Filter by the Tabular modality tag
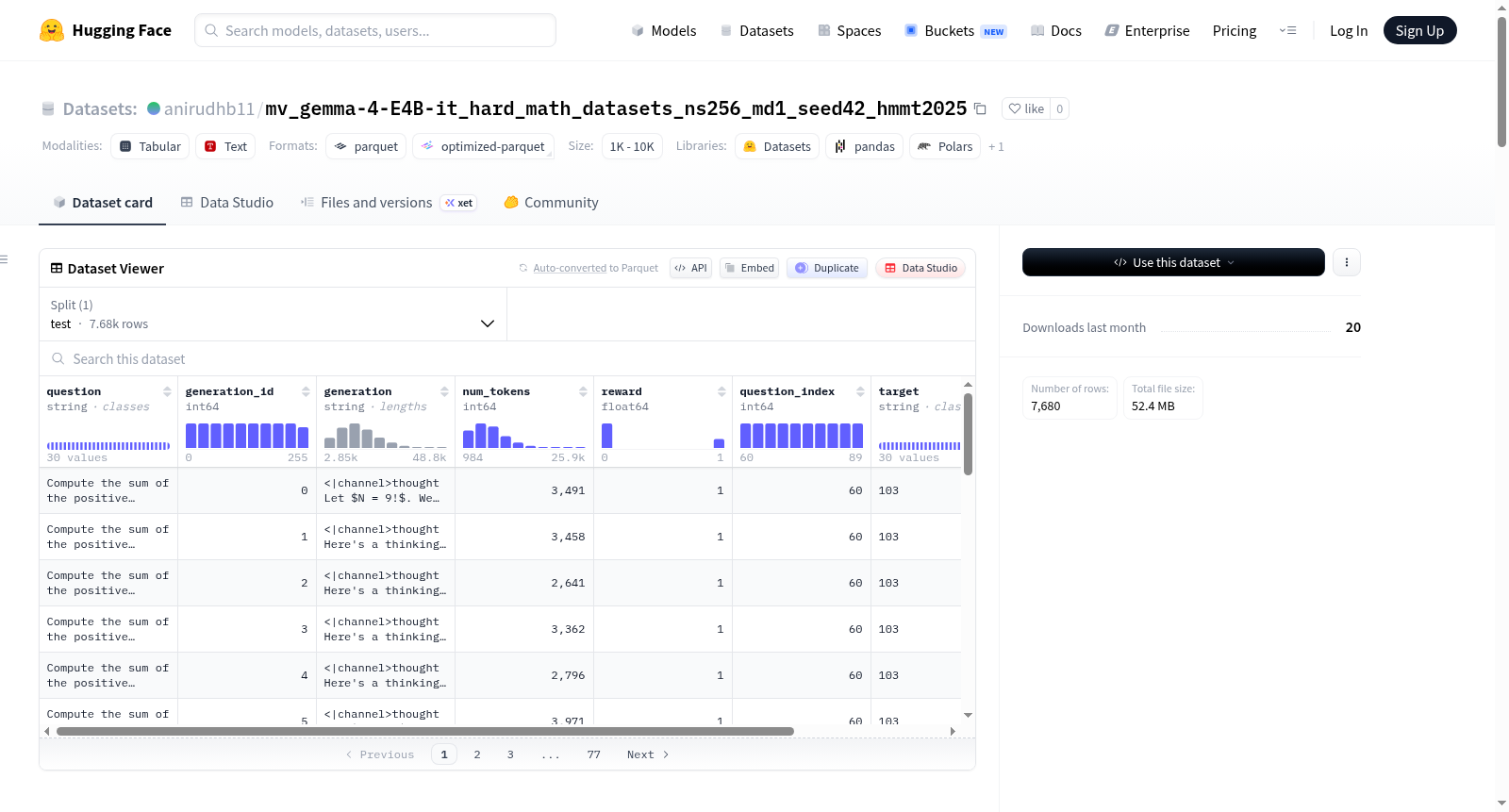Screen dimensions: 1509x812 point(150,146)
